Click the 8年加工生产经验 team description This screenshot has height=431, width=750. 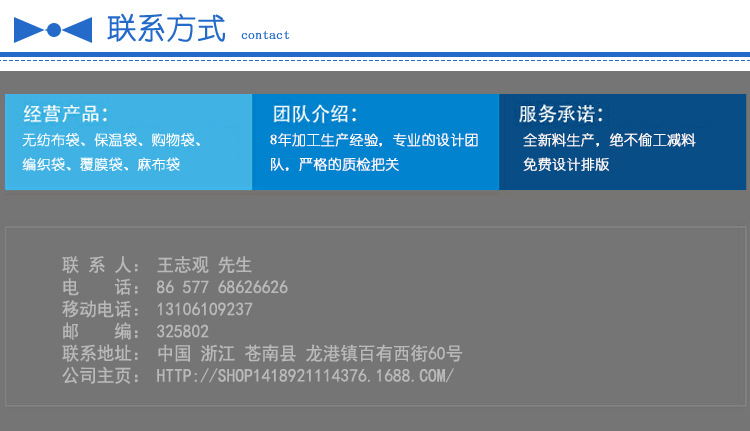(374, 152)
